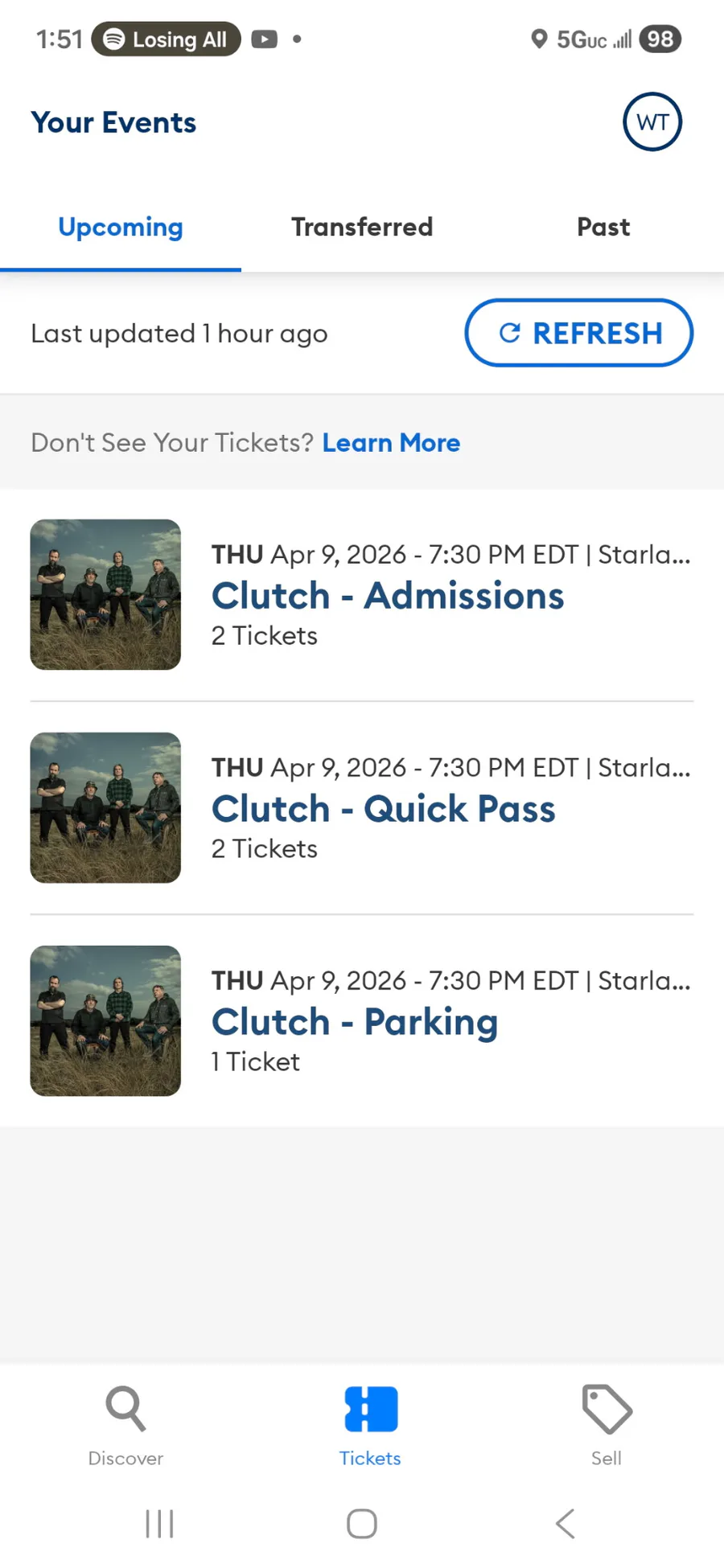Open Clutch - Quick Pass event
Screen dimensions: 724x1568
click(383, 809)
